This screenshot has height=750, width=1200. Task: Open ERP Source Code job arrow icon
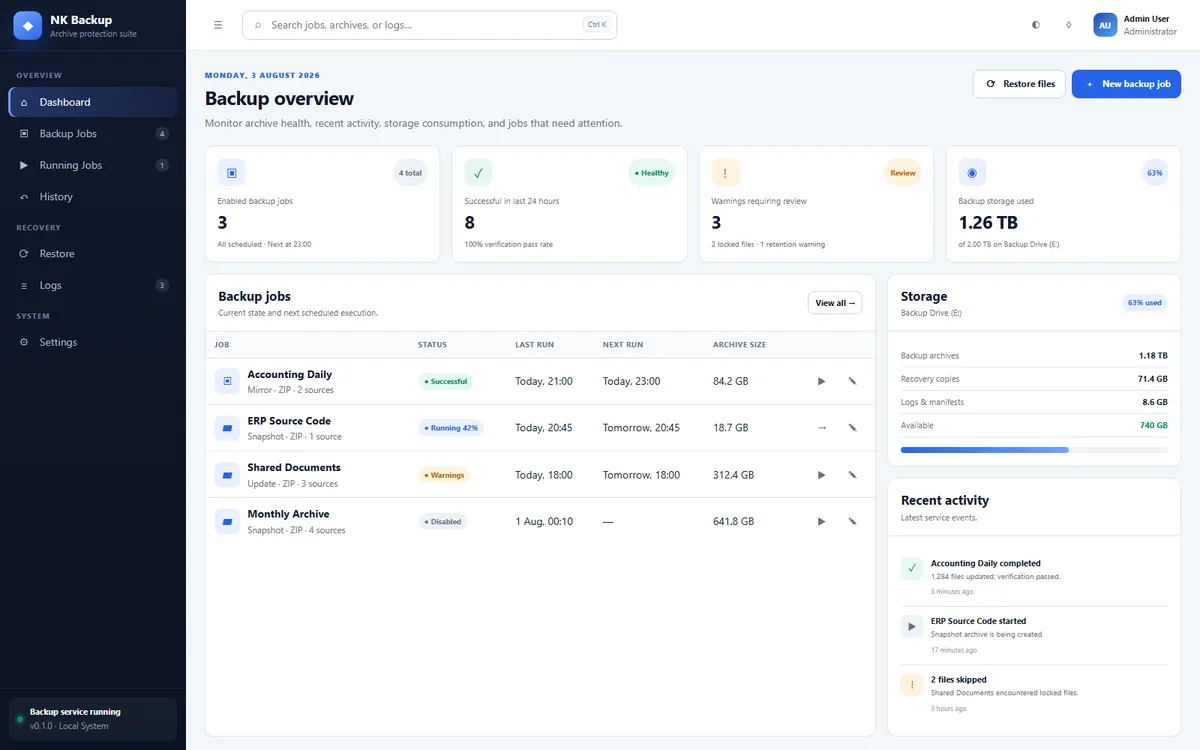coord(822,428)
